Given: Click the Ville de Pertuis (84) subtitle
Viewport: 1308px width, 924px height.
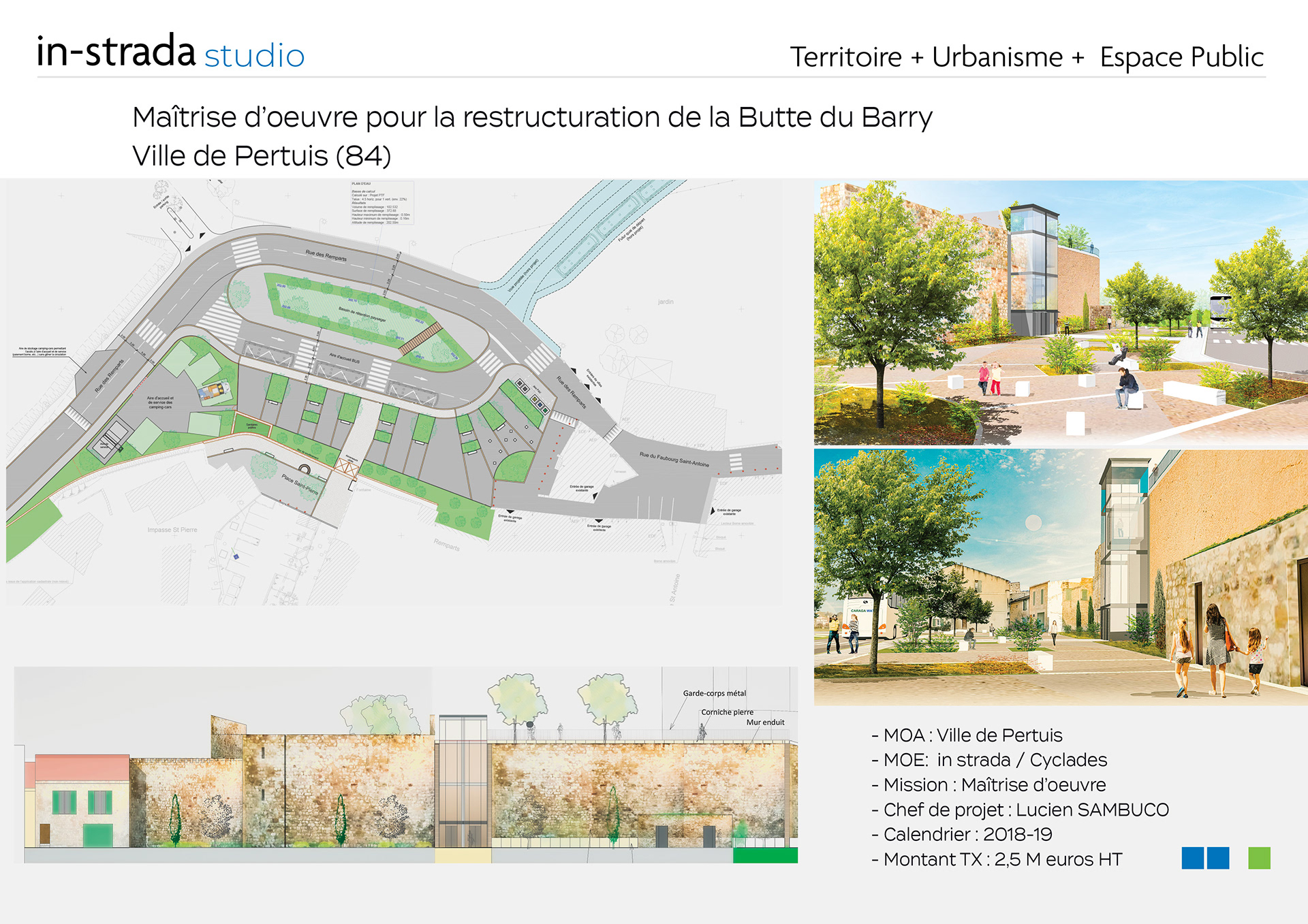Looking at the screenshot, I should [262, 156].
